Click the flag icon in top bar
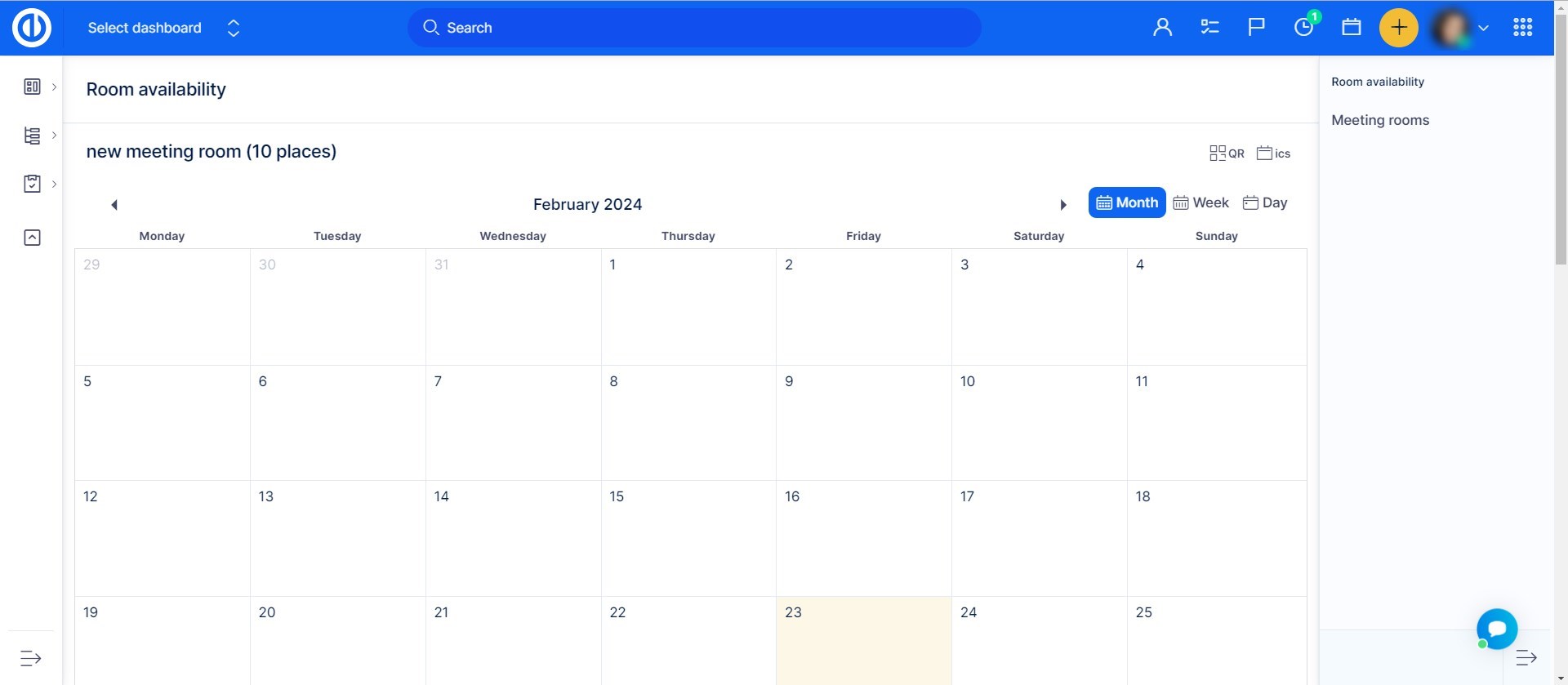1568x685 pixels. [1256, 28]
